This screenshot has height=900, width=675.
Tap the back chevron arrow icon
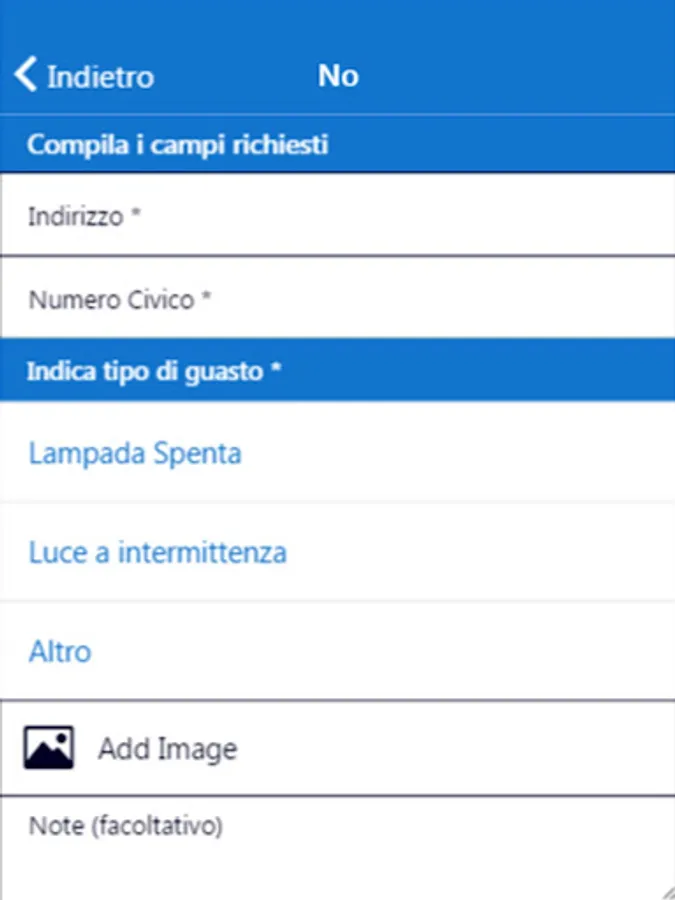coord(26,75)
